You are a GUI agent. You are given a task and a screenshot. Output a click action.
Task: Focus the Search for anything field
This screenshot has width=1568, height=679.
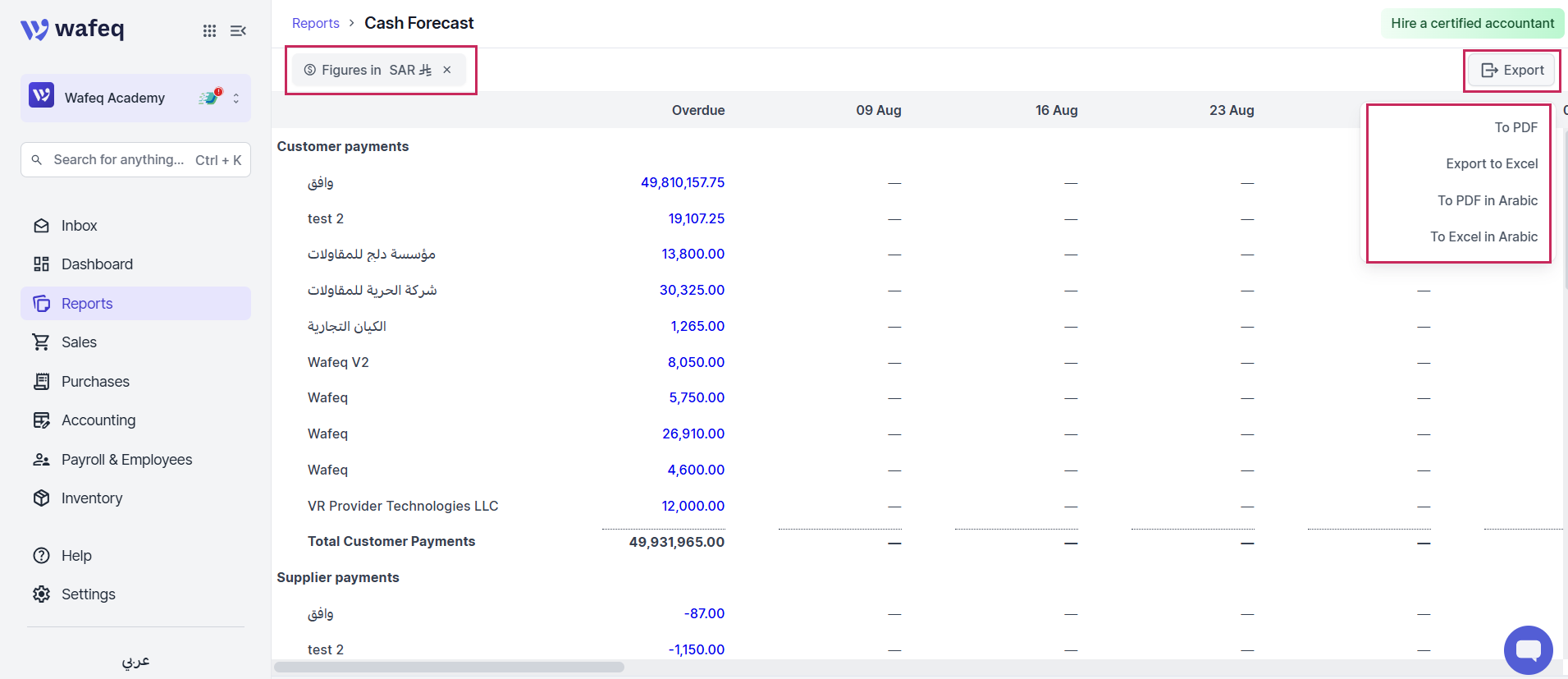click(x=135, y=160)
